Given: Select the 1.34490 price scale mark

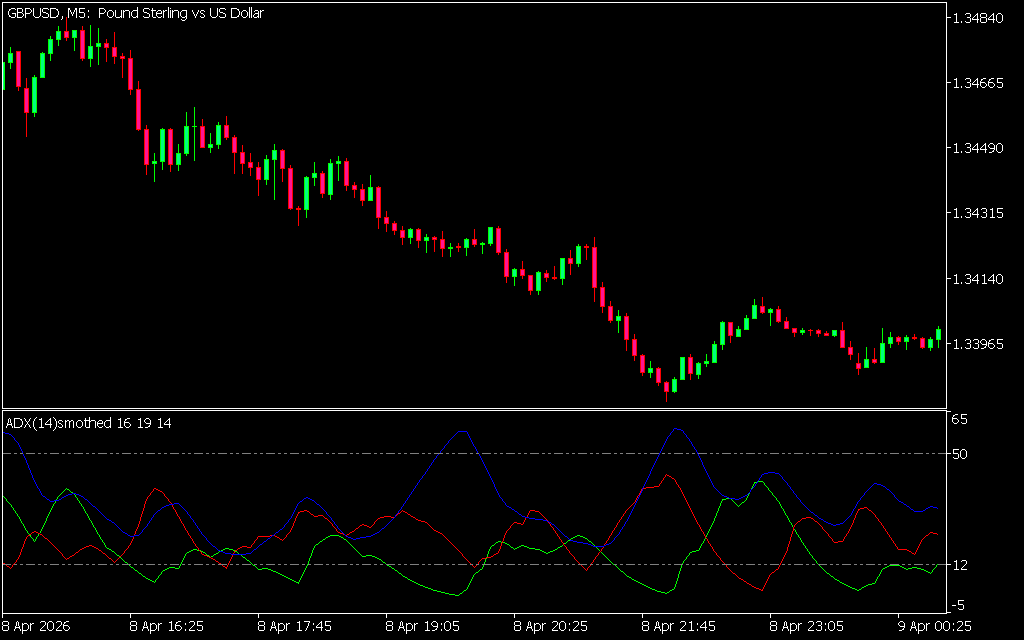Looking at the screenshot, I should coord(979,149).
